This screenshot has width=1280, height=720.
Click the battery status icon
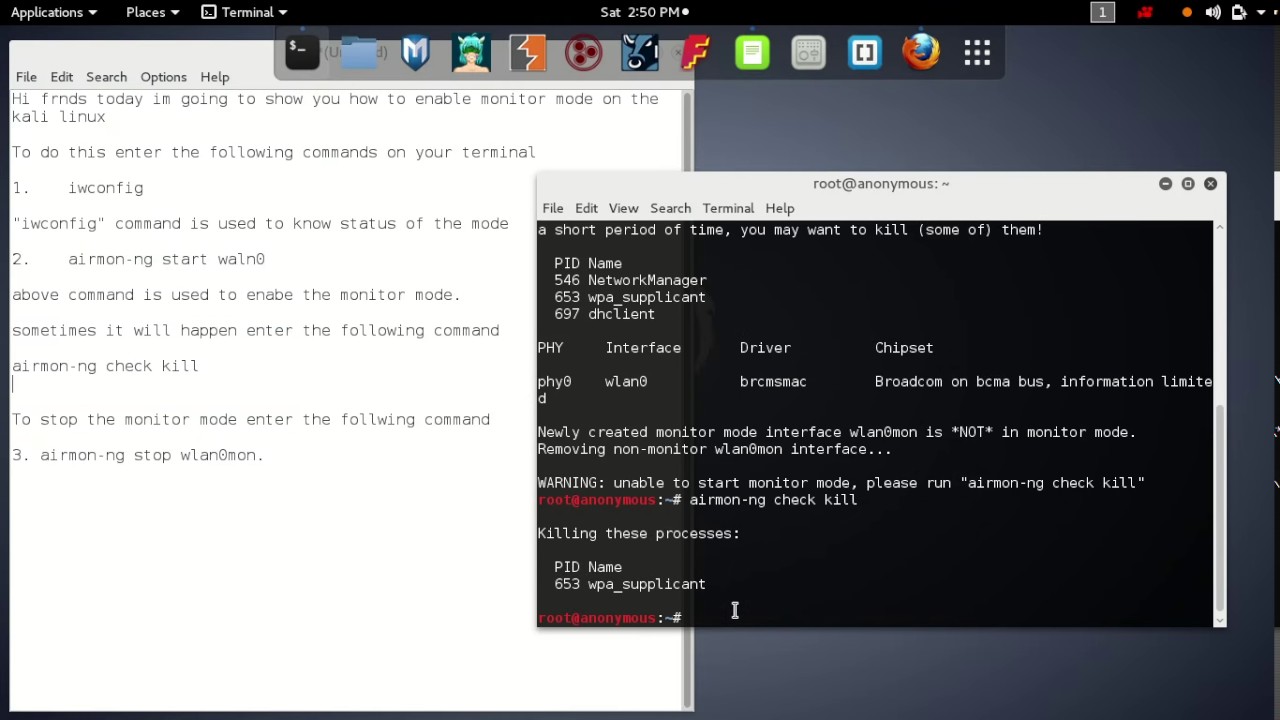pos(1238,12)
